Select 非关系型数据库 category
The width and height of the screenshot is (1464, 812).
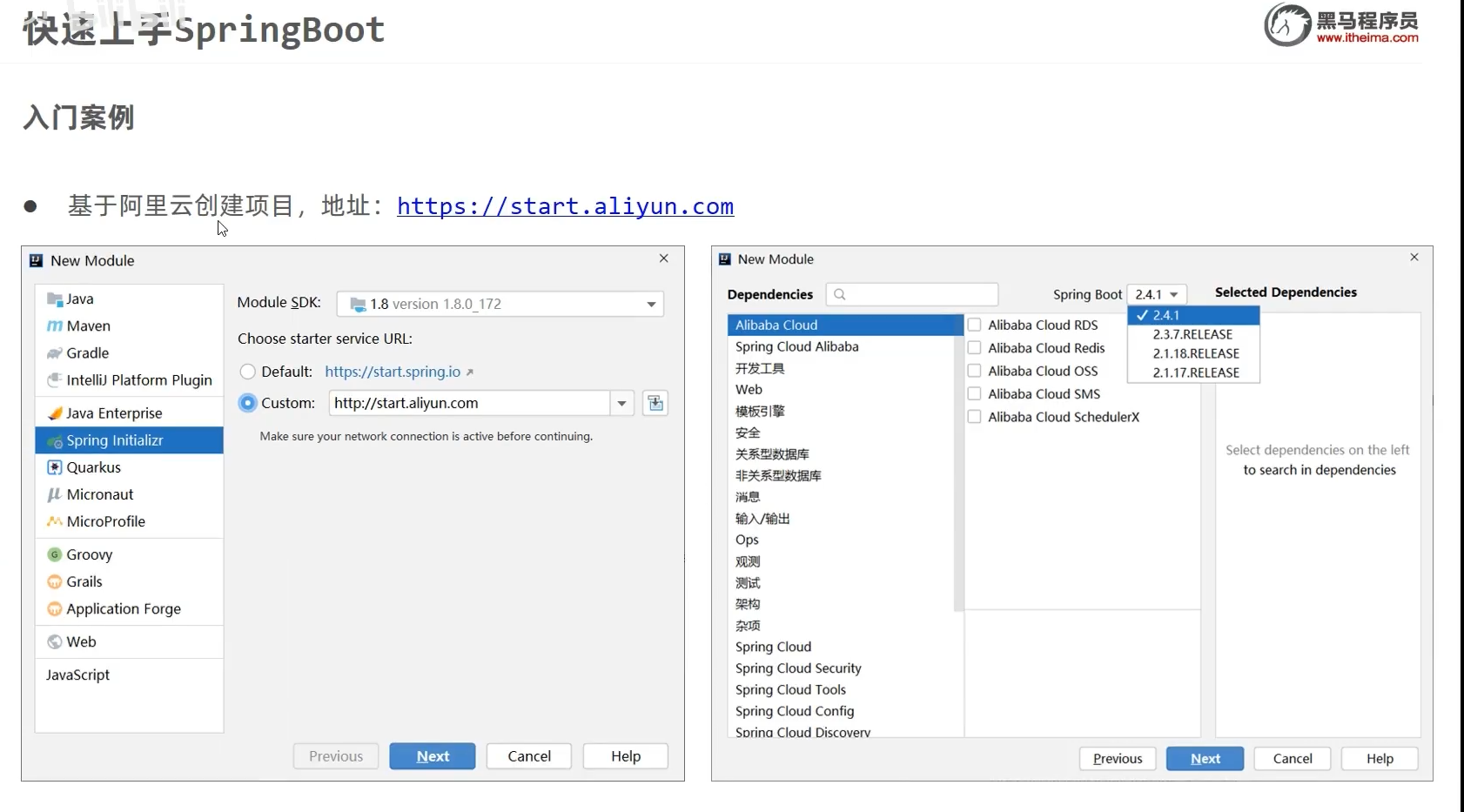pos(841,475)
